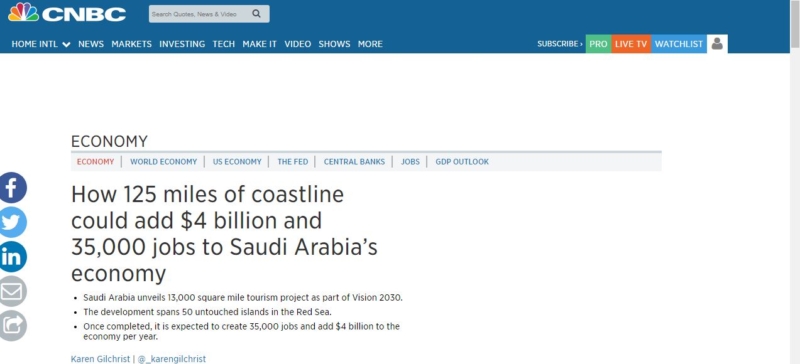Select the red ECONOMY sub-tab

pyautogui.click(x=95, y=162)
